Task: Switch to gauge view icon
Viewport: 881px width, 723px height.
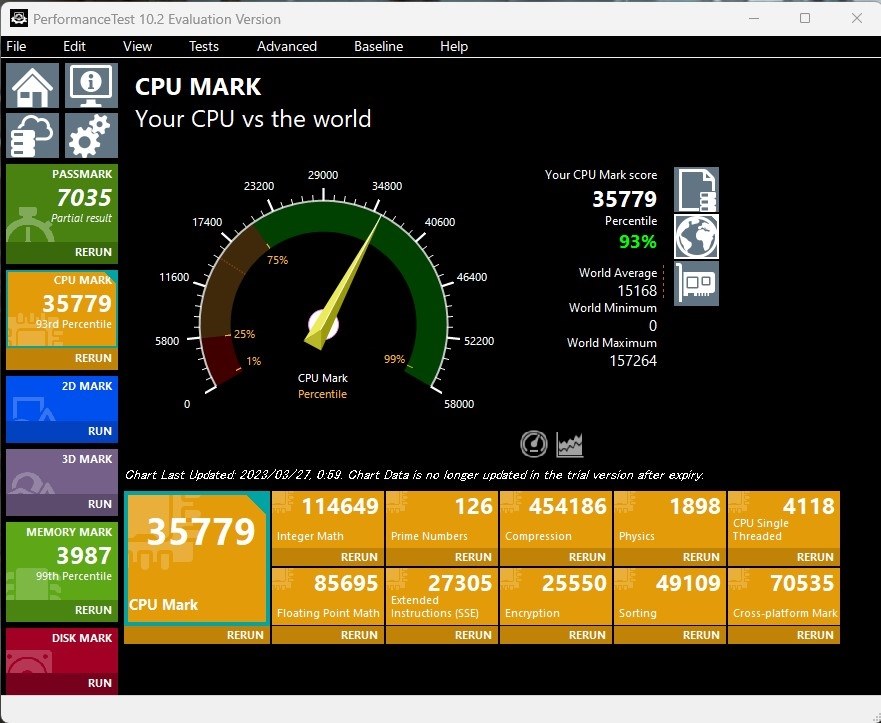Action: click(x=534, y=444)
